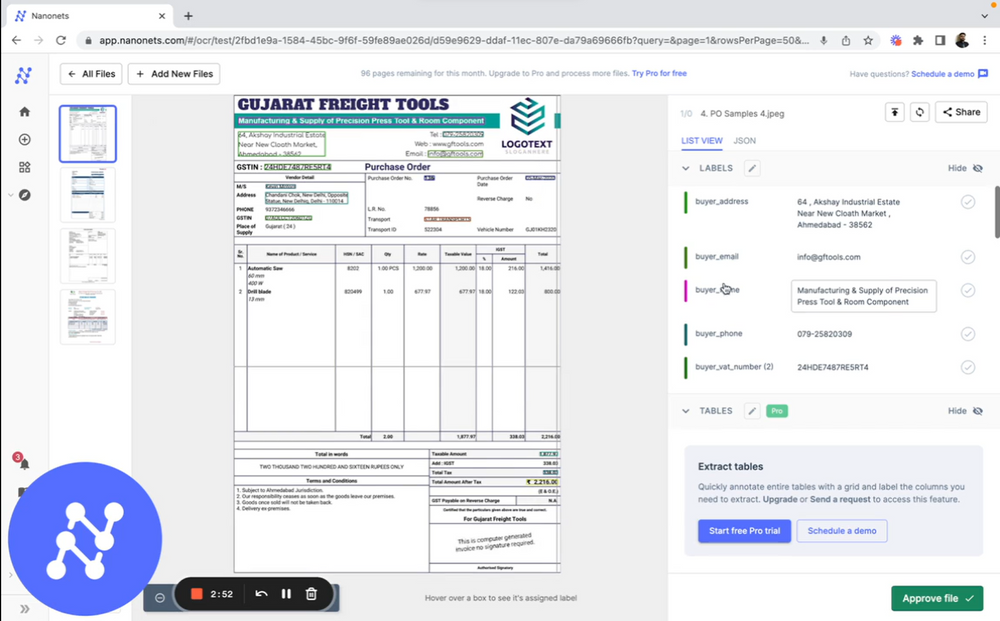Expand the TABLES section chevron
Viewport: 1000px width, 621px height.
[x=688, y=410]
